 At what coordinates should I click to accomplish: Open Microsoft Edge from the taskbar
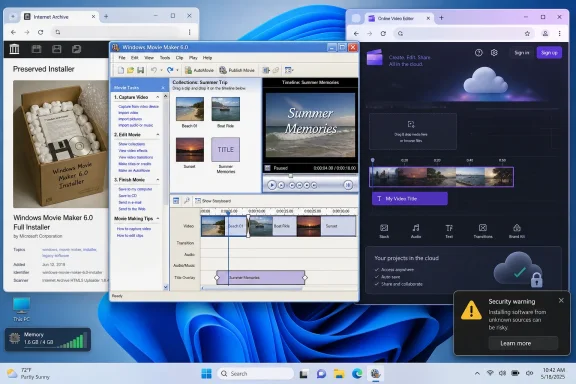(357, 374)
